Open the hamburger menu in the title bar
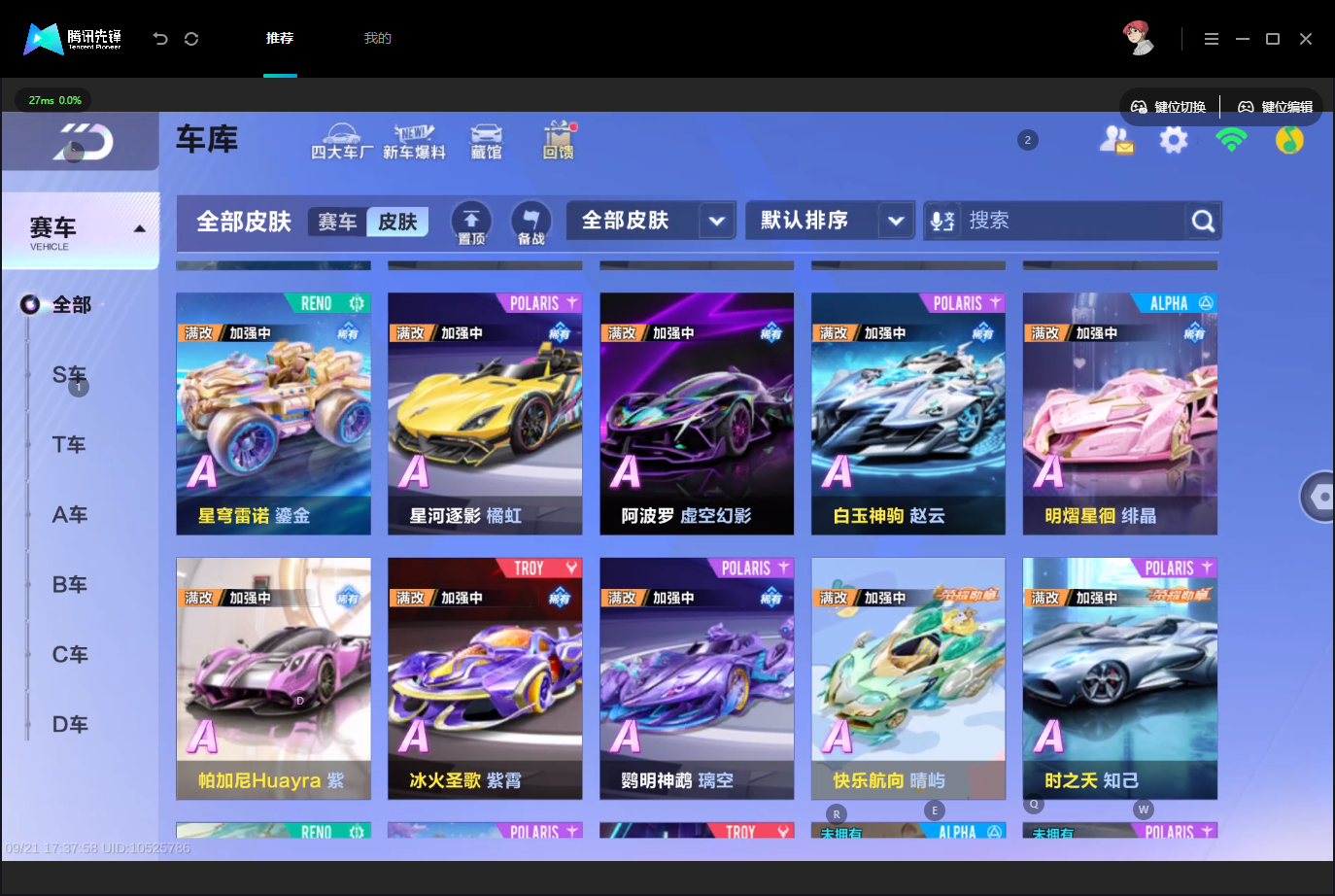1335x896 pixels. 1212,39
